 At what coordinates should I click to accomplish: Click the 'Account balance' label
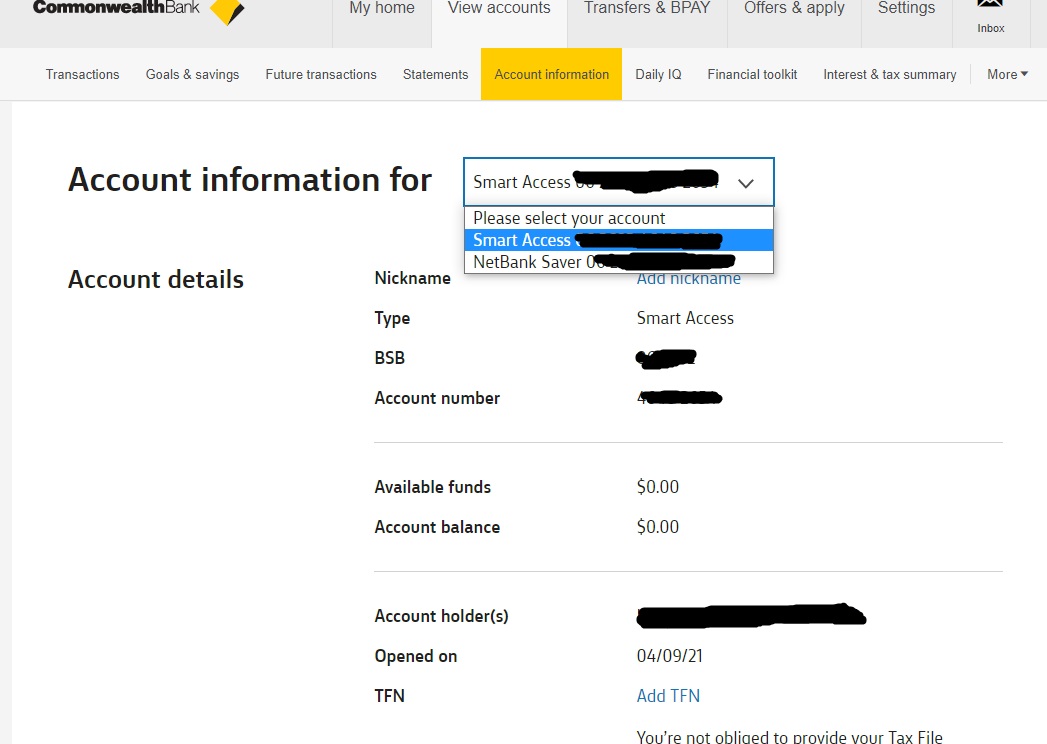click(x=437, y=527)
